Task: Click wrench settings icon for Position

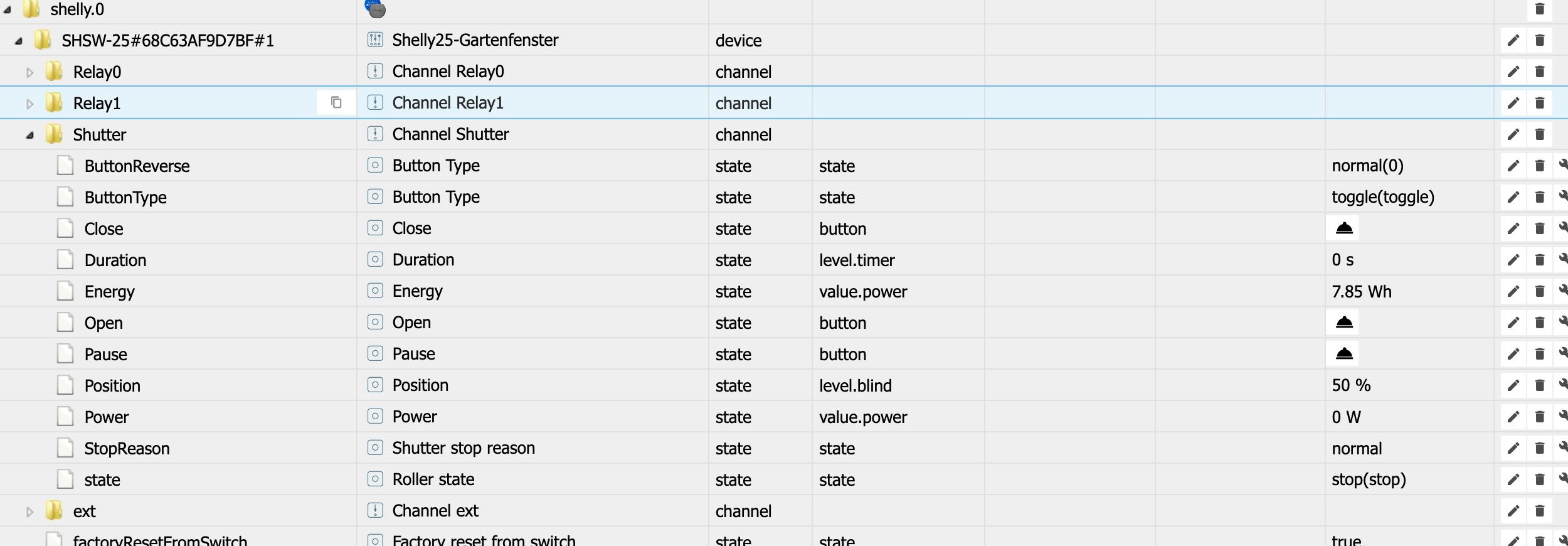Action: point(1562,385)
